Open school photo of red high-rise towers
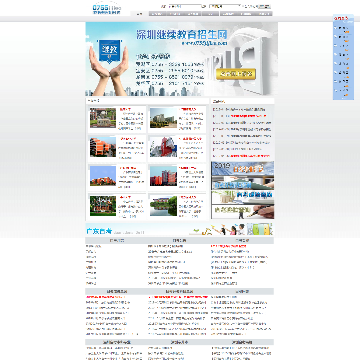Image resolution: width=360 pixels, height=360 pixels. [163, 176]
